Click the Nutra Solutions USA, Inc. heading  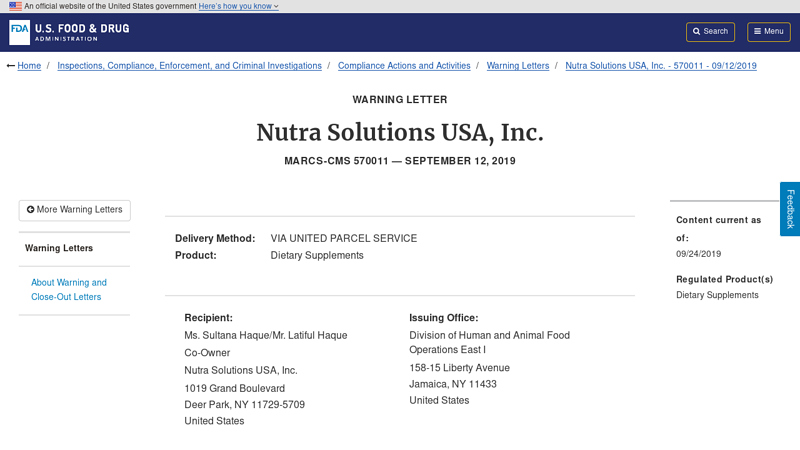400,133
